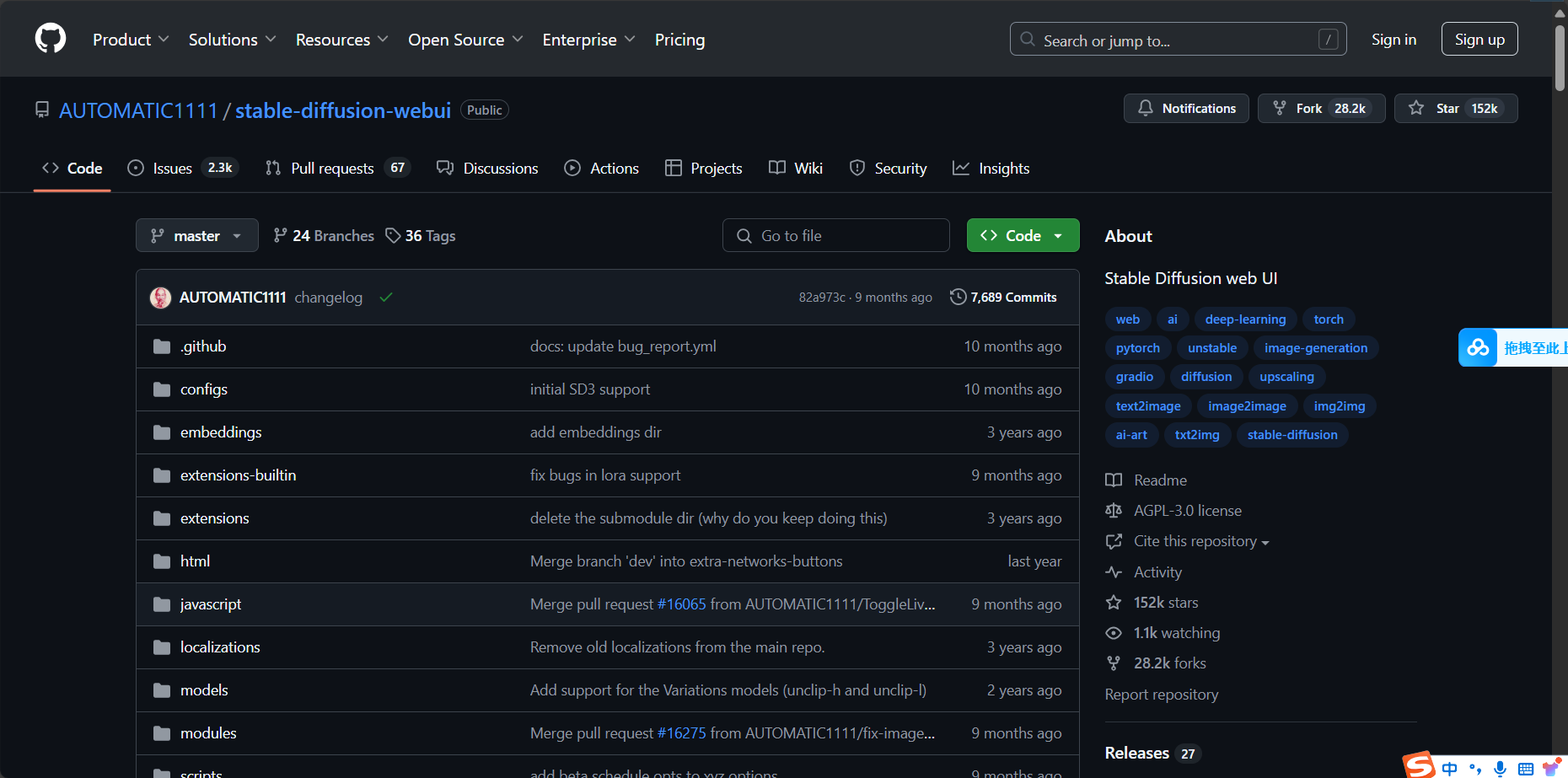The height and width of the screenshot is (778, 1568).
Task: Expand Cite this repository
Action: click(x=1201, y=541)
